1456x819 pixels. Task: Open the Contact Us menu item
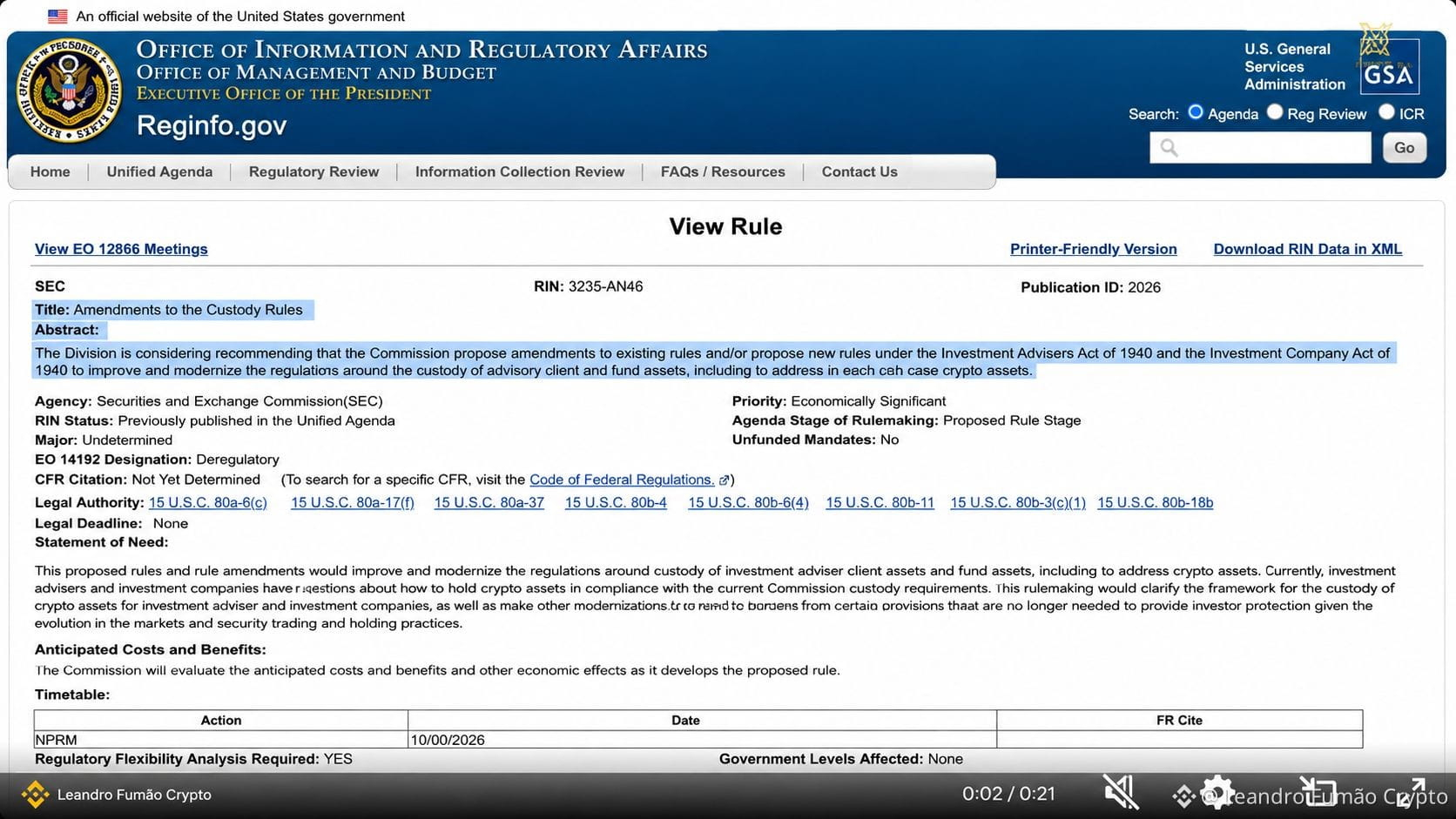pos(859,171)
